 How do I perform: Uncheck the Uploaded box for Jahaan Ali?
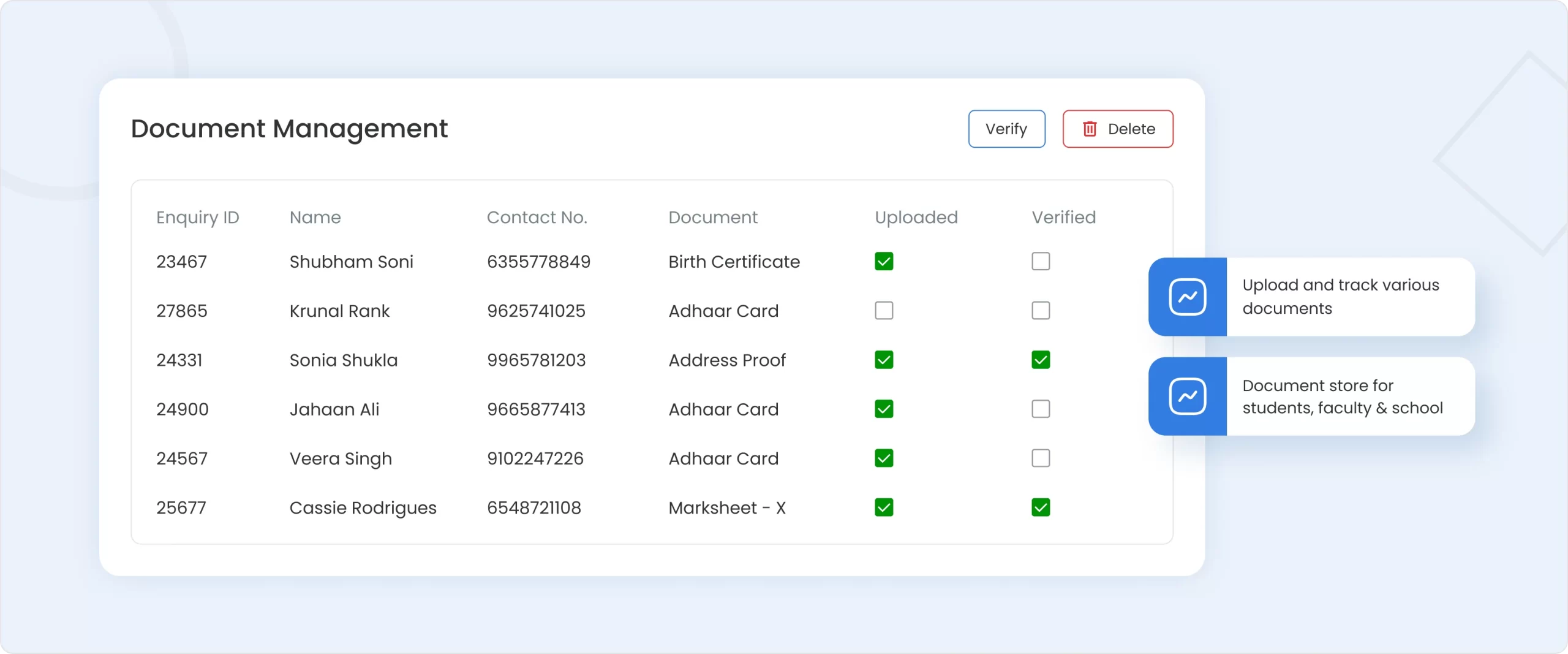[883, 409]
